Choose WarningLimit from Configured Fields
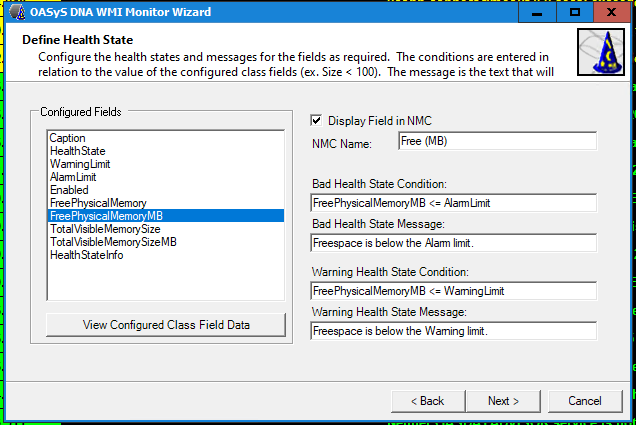The image size is (636, 425). pyautogui.click(x=80, y=164)
